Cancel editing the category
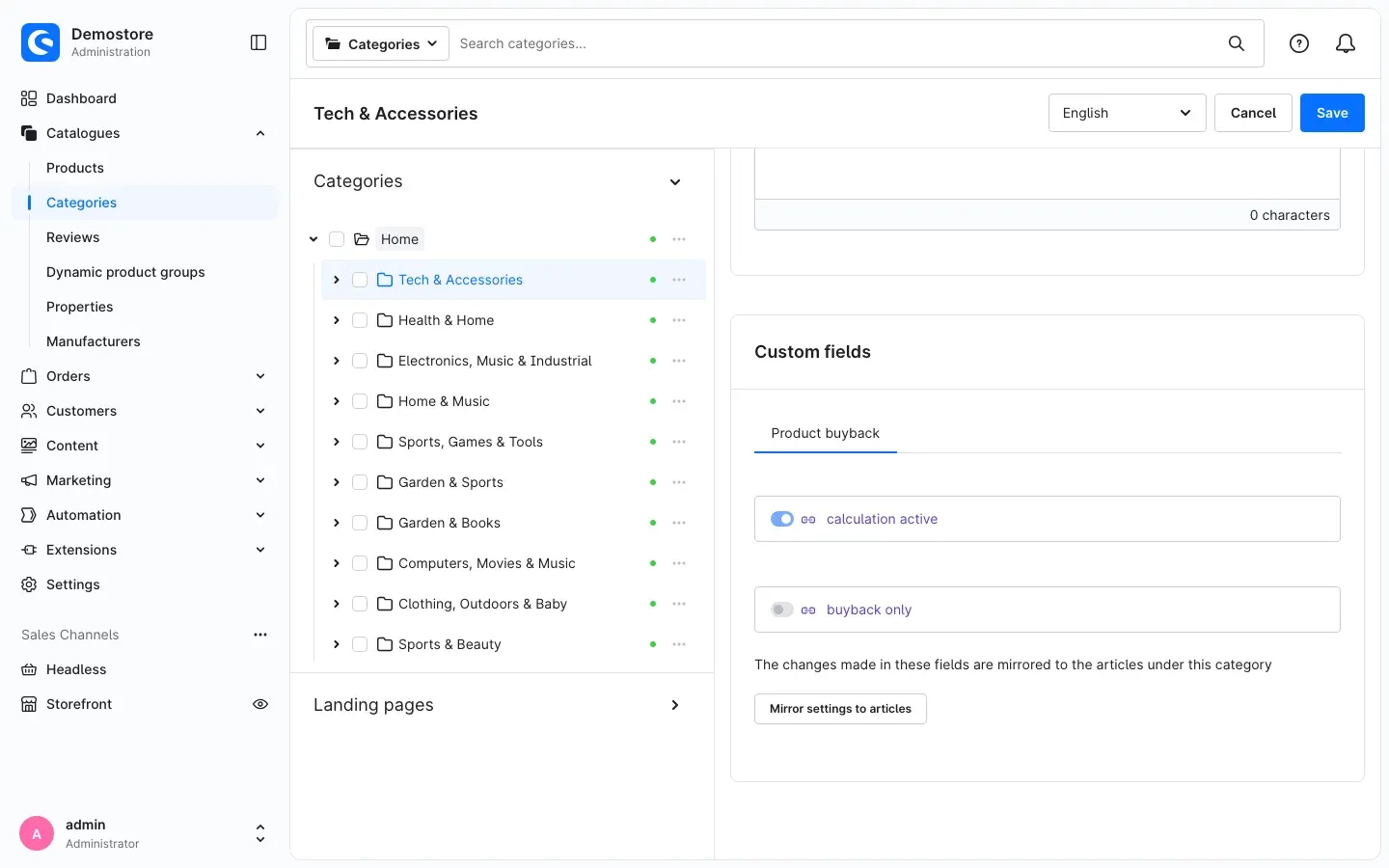 [x=1253, y=113]
